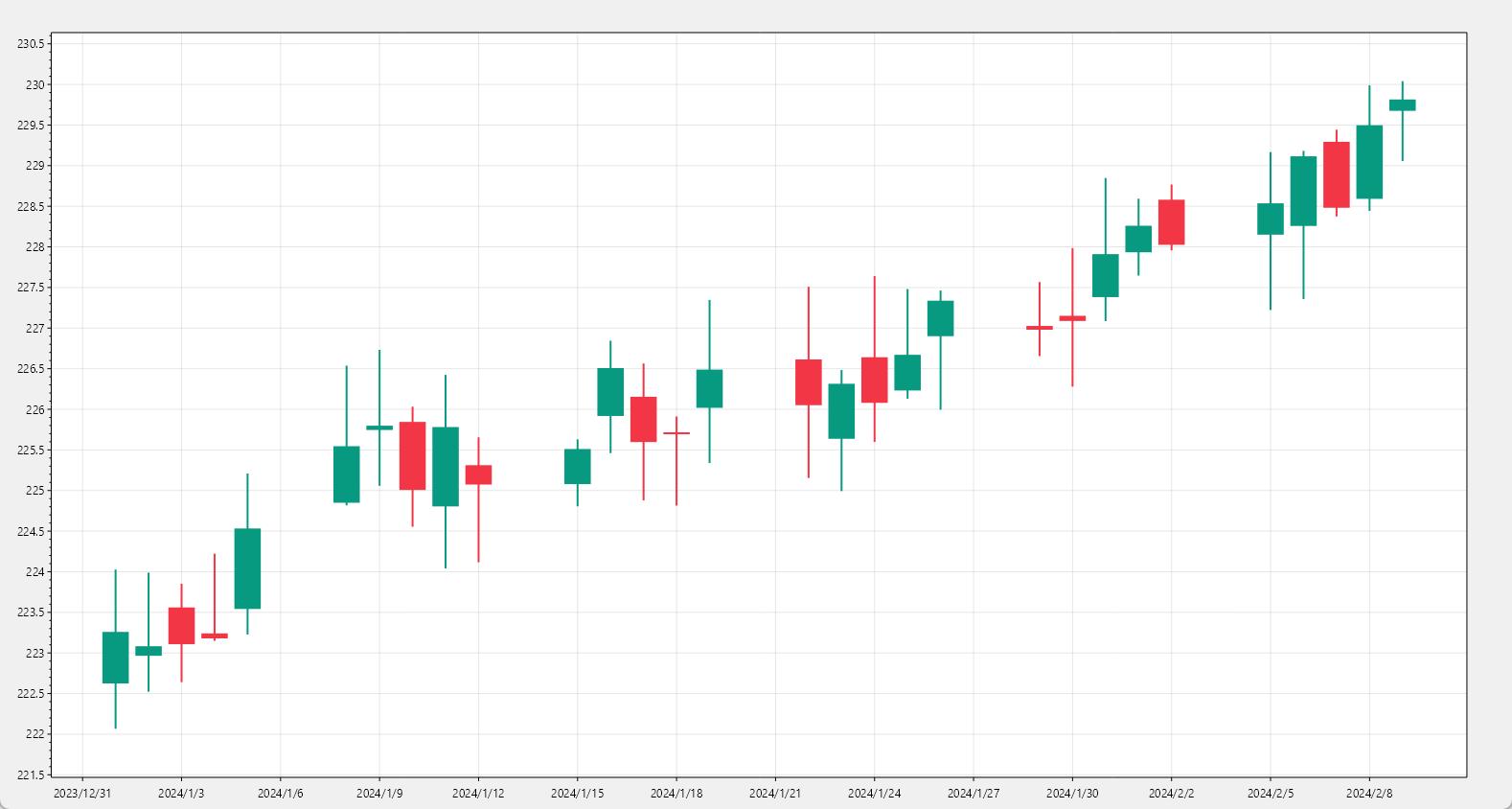Click the green doji candle at 2024/1/9
This screenshot has height=809, width=1512.
pyautogui.click(x=379, y=428)
